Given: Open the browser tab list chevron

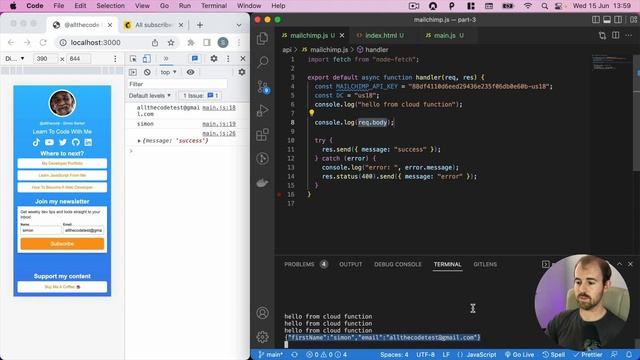Looking at the screenshot, I should point(239,25).
